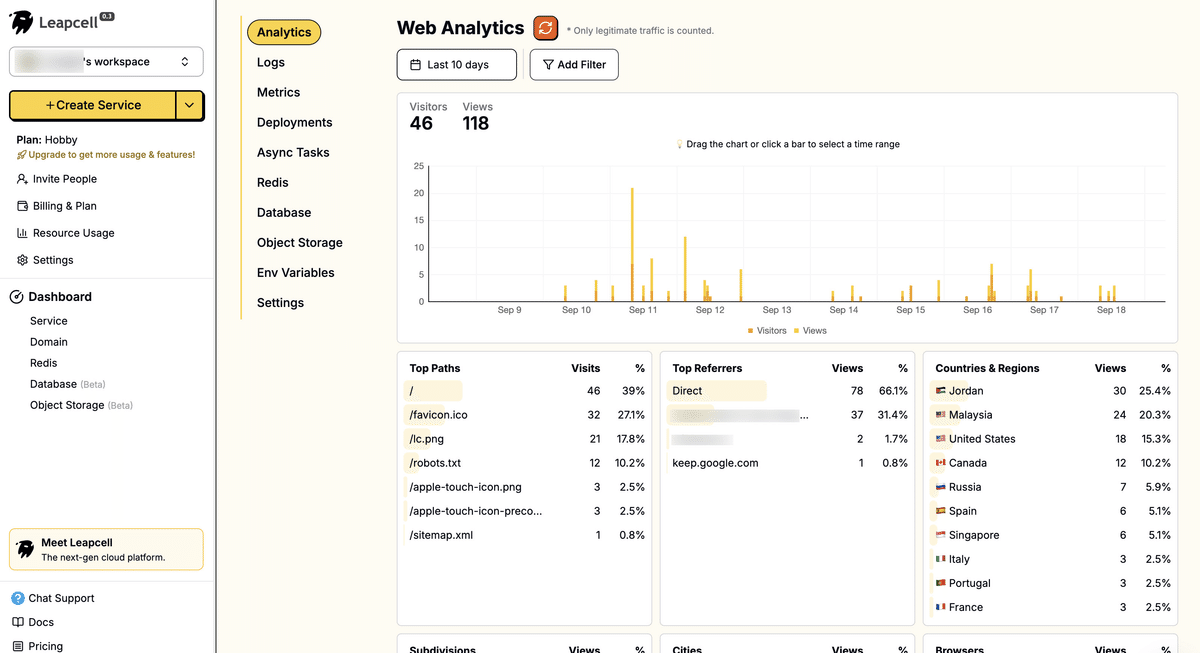Click upgrade to get more usage link
The height and width of the screenshot is (653, 1200).
click(x=106, y=155)
